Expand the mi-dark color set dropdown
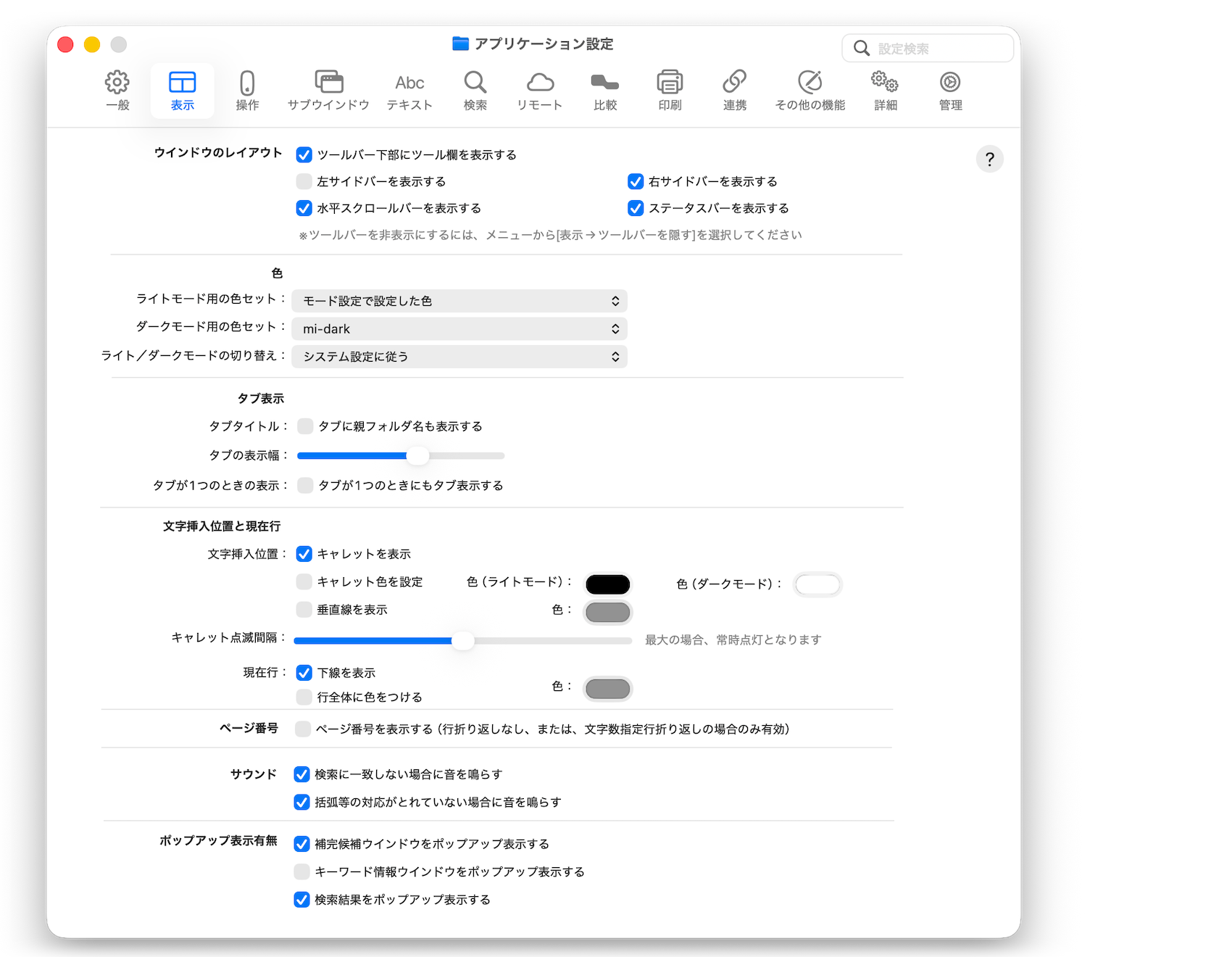 point(459,329)
